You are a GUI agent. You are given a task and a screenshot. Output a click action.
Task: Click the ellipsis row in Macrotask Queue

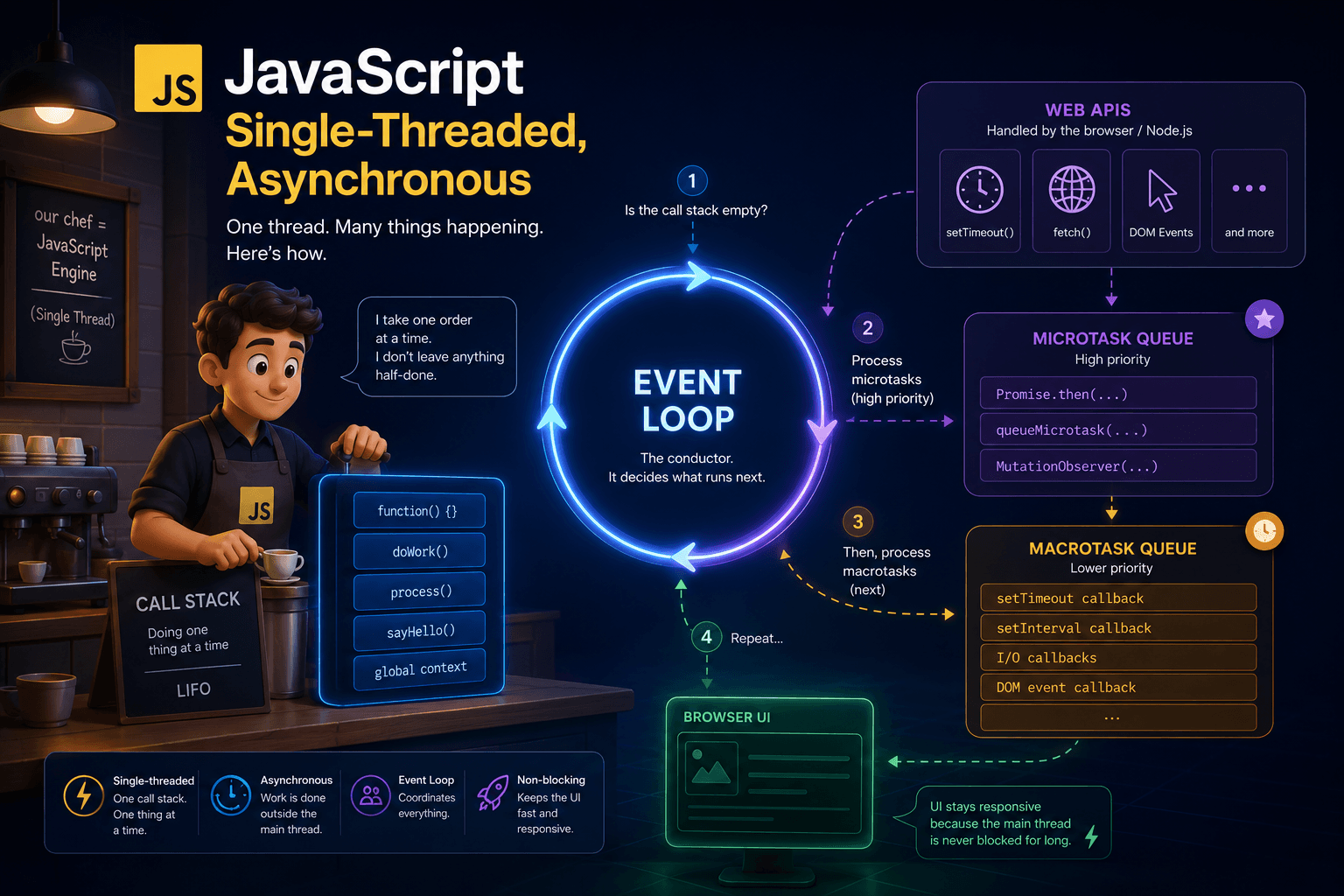tap(1118, 717)
